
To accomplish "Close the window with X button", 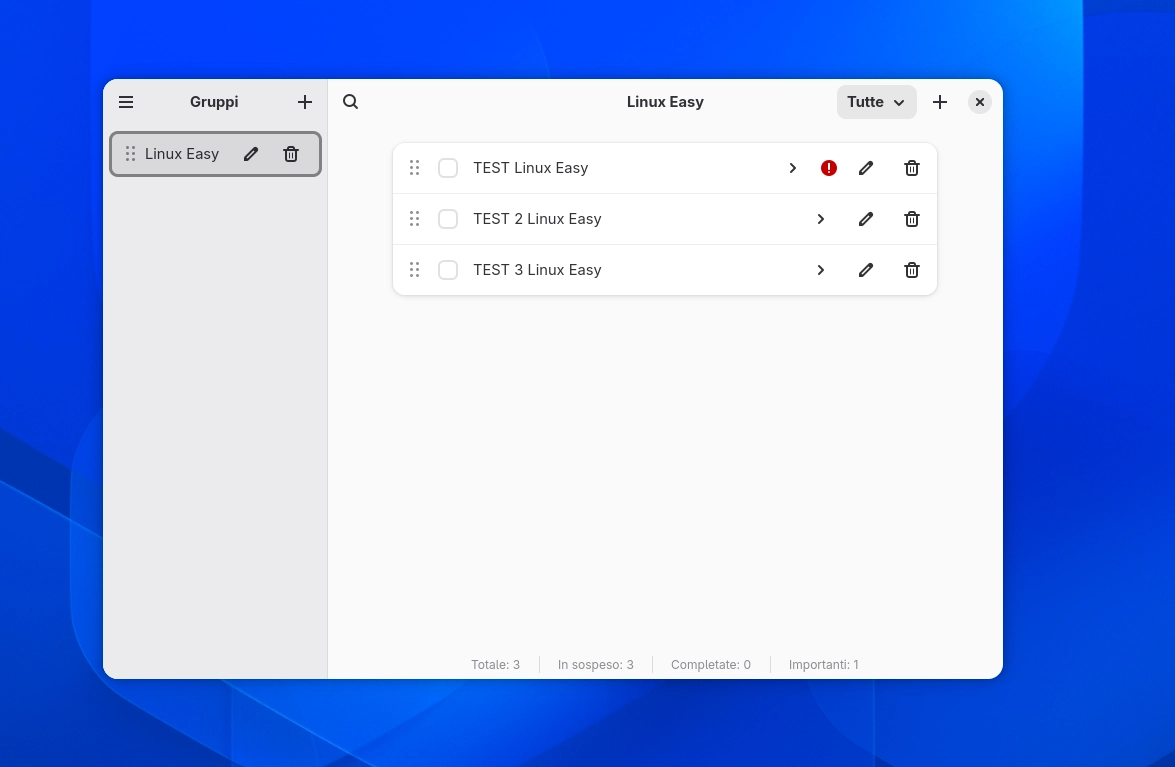I will coord(979,102).
